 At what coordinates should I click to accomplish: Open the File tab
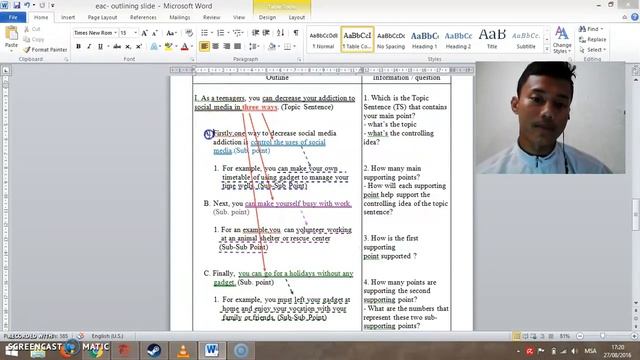tap(13, 17)
